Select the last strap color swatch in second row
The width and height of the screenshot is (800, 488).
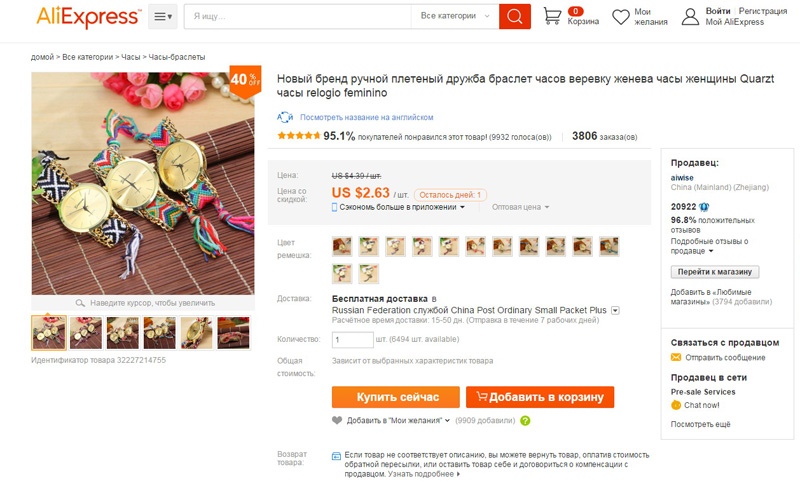[368, 274]
